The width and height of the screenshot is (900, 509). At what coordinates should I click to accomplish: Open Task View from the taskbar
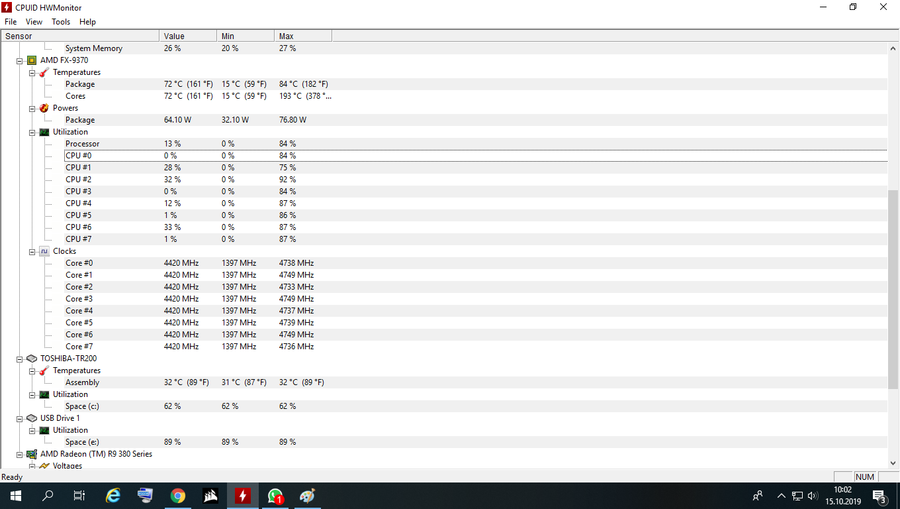[79, 496]
